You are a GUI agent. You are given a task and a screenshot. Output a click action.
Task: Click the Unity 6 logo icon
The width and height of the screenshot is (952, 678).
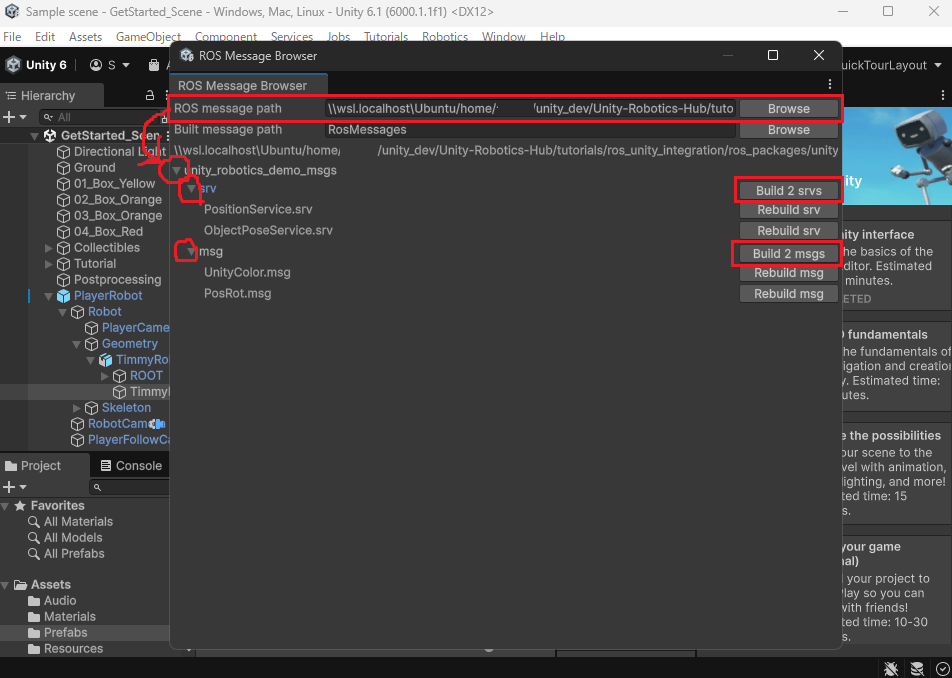[x=13, y=65]
